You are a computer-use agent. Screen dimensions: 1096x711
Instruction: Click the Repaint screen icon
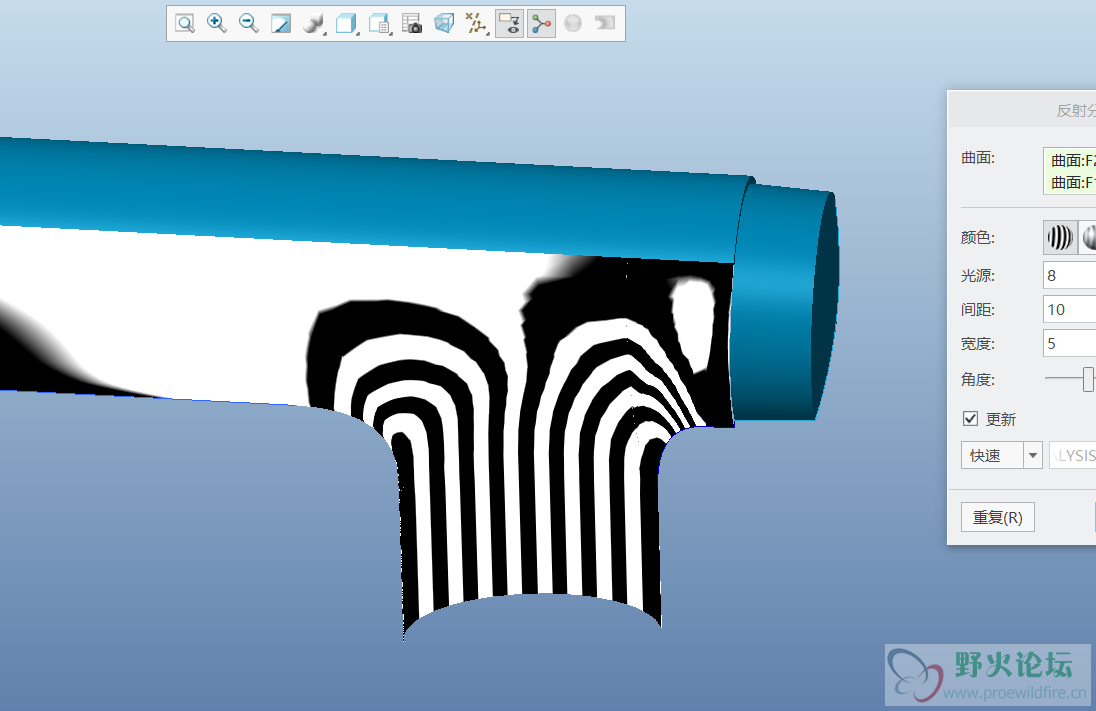pos(281,24)
